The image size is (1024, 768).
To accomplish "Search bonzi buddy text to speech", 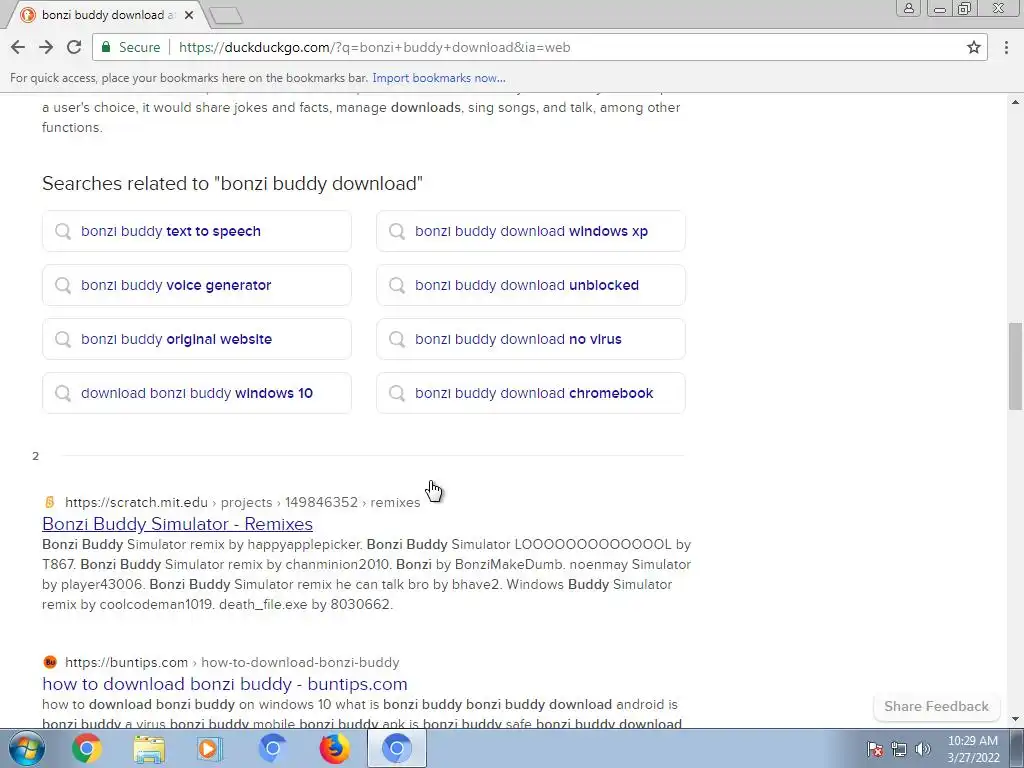I will click(x=197, y=231).
